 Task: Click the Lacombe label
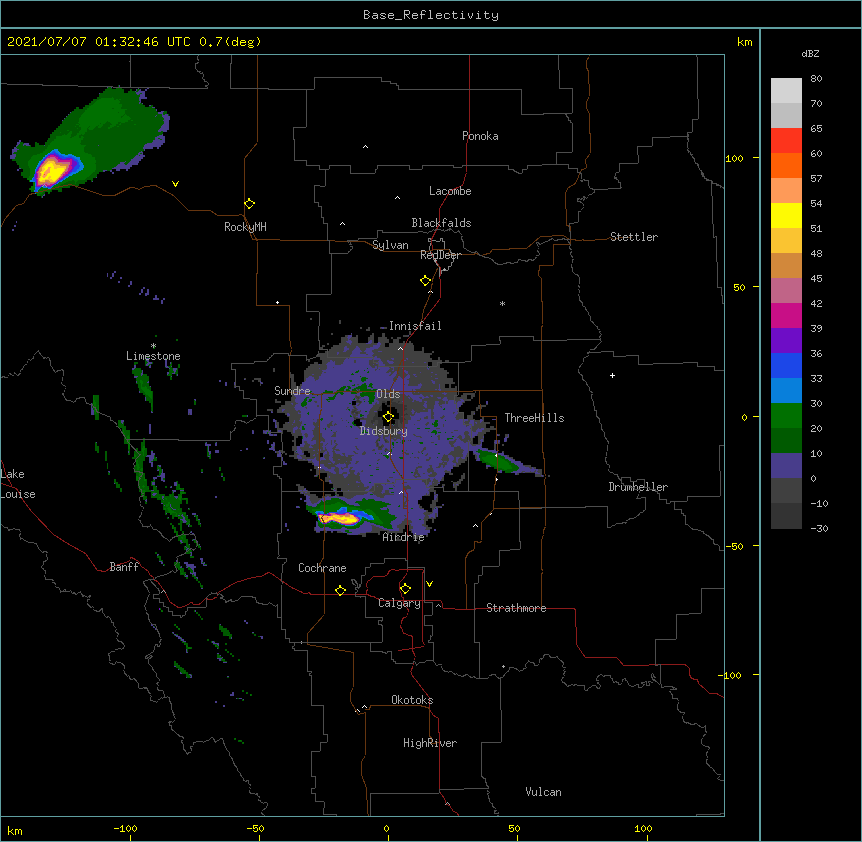450,191
